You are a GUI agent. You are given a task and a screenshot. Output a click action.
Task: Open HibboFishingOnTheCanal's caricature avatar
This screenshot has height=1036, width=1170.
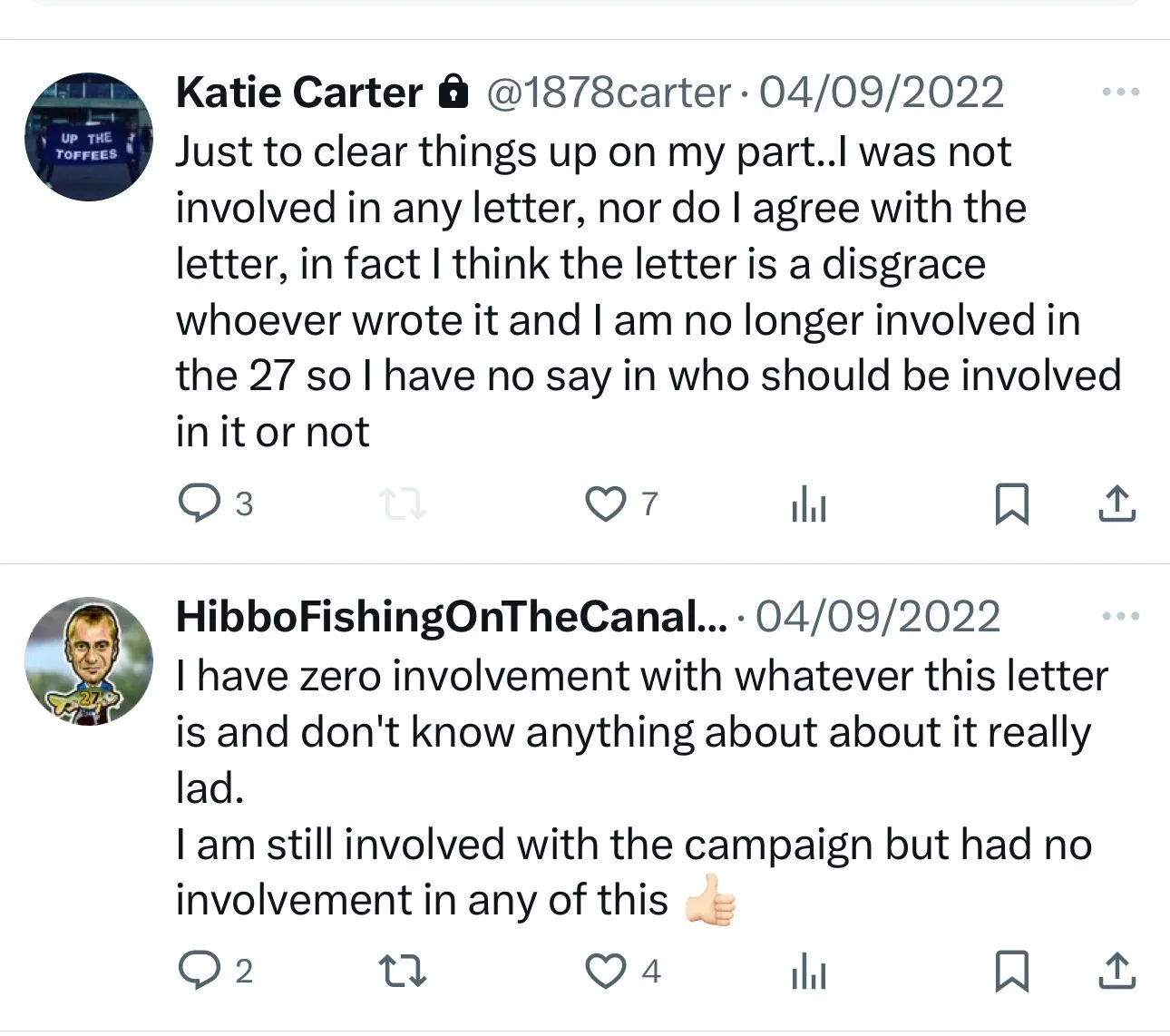coord(89,660)
